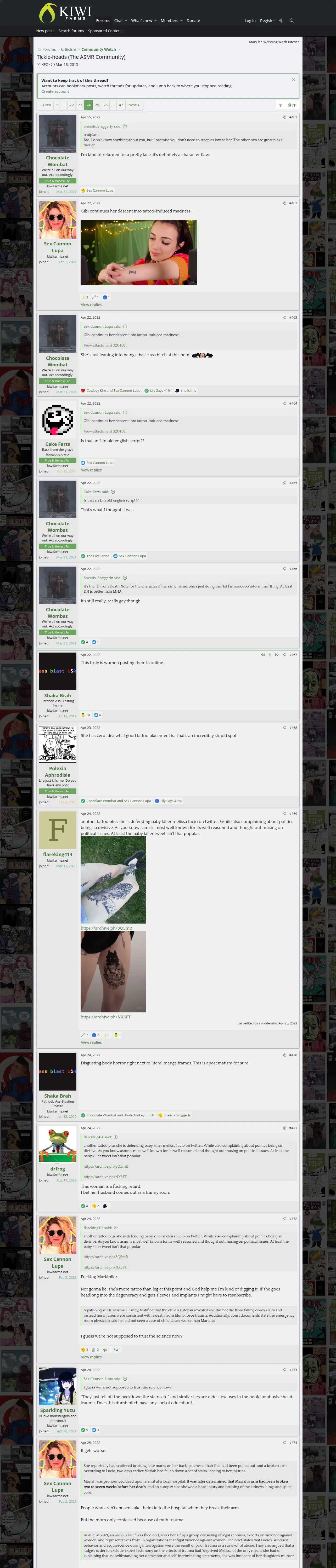Open the Donate navigation item
The image size is (336, 1568).
(x=193, y=21)
